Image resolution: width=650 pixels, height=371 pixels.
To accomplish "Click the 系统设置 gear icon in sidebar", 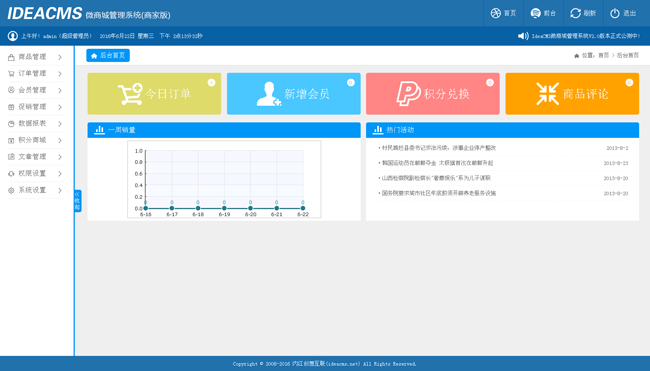I will [11, 190].
